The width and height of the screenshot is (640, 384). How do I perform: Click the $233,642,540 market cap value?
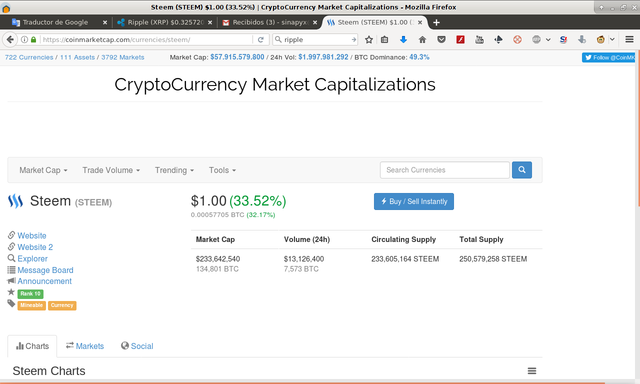218,259
